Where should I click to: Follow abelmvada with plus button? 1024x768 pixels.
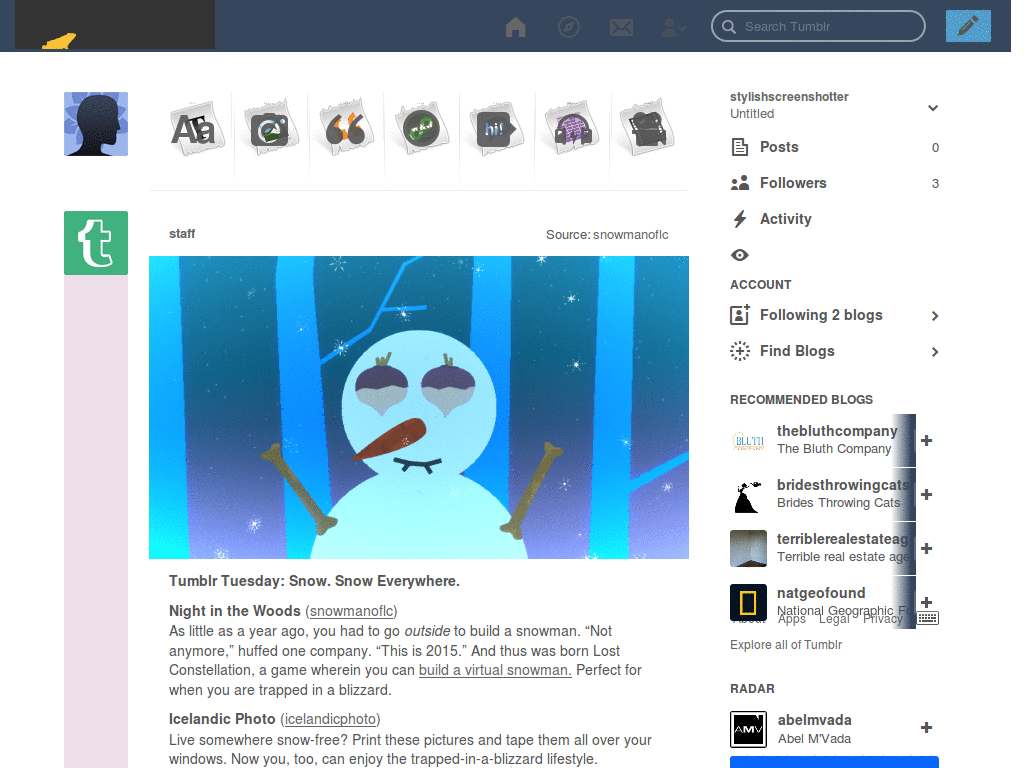tap(926, 728)
